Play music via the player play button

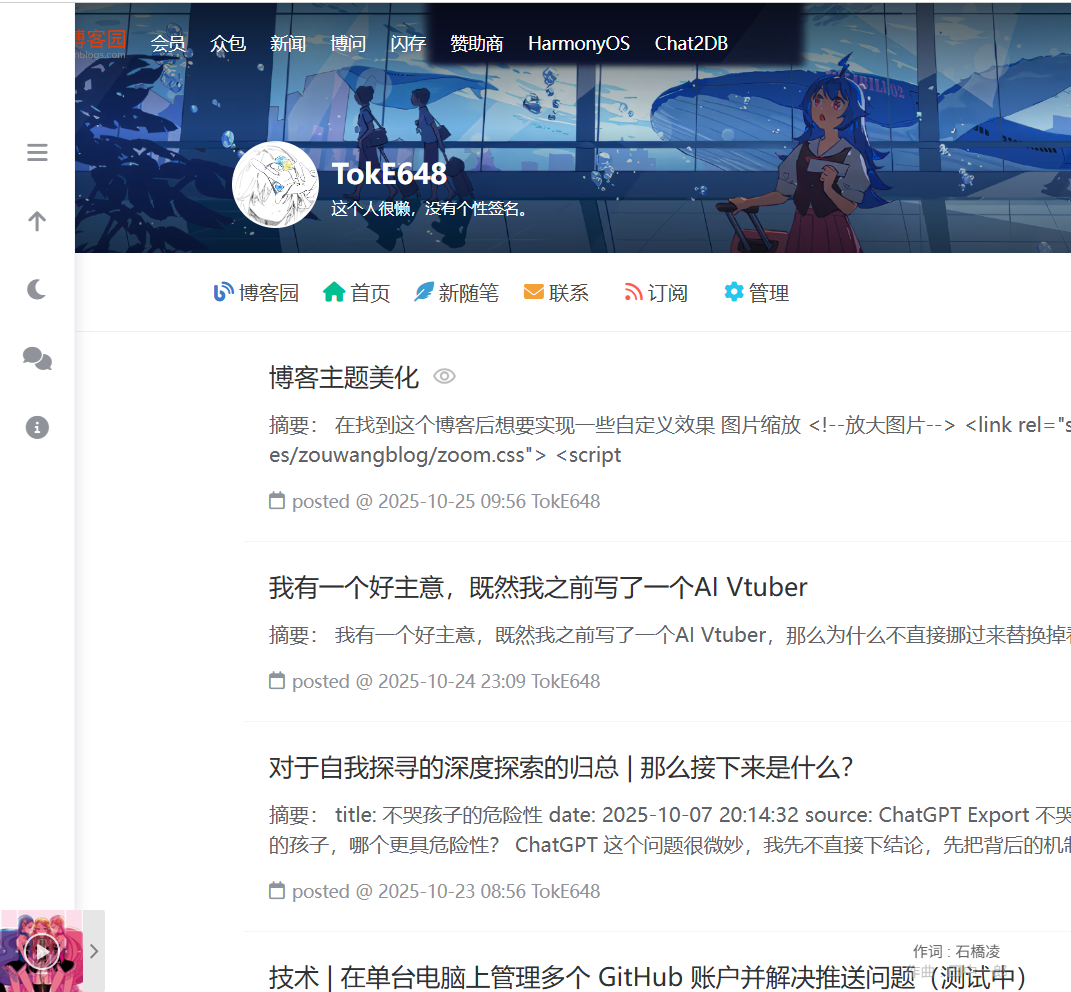tap(41, 951)
